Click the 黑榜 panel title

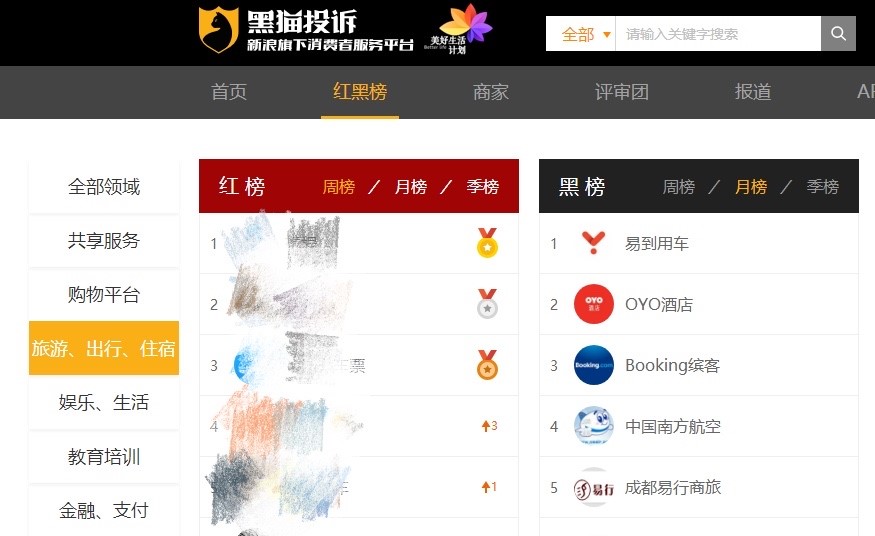tap(581, 186)
